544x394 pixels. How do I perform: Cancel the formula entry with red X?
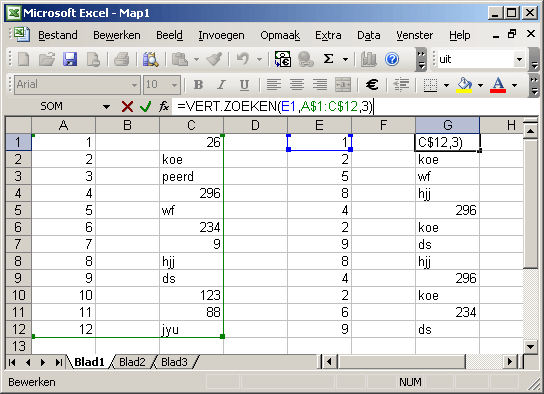[127, 106]
